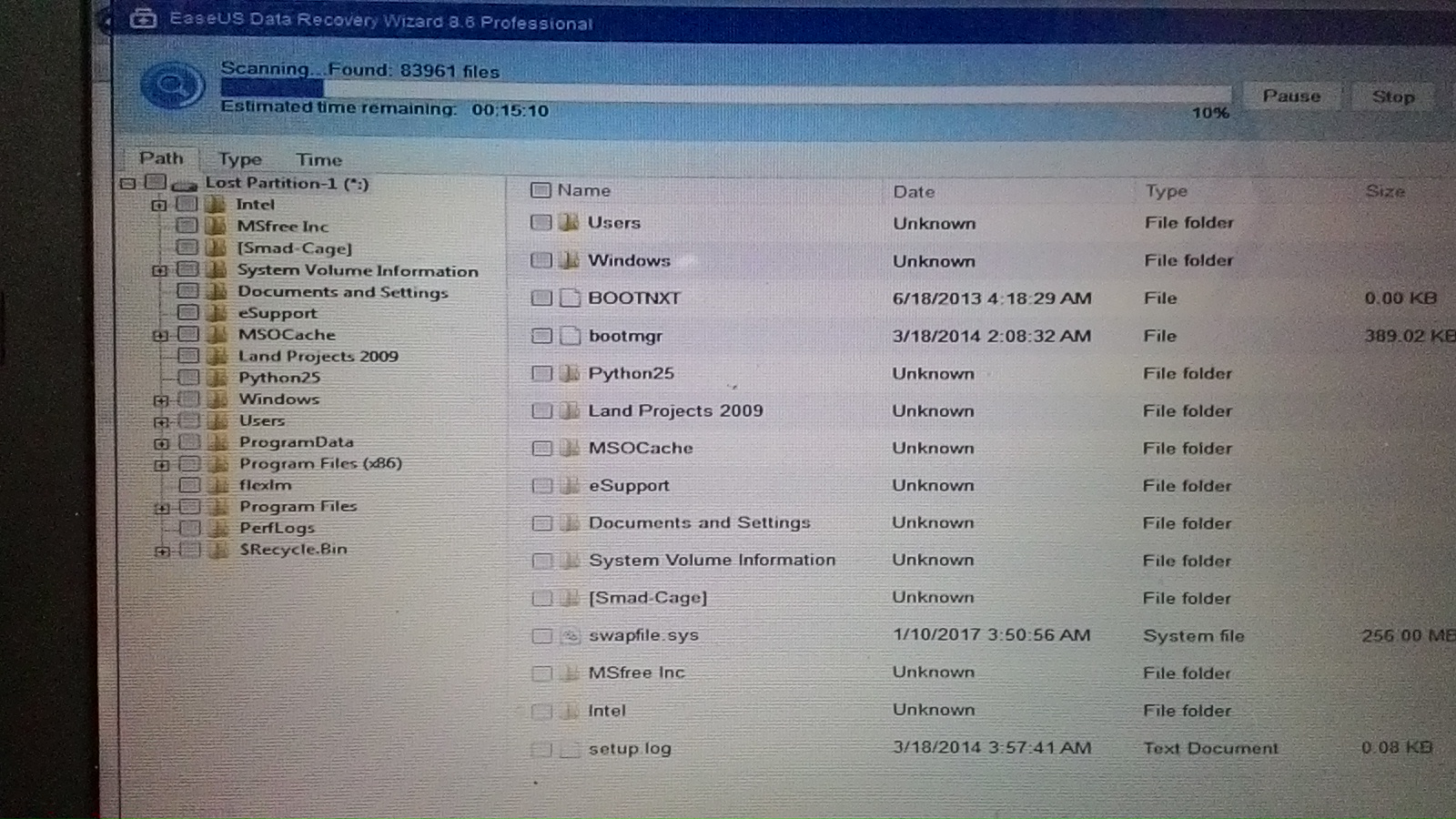Click the Intel folder icon in file list
This screenshot has height=819, width=1456.
[570, 711]
